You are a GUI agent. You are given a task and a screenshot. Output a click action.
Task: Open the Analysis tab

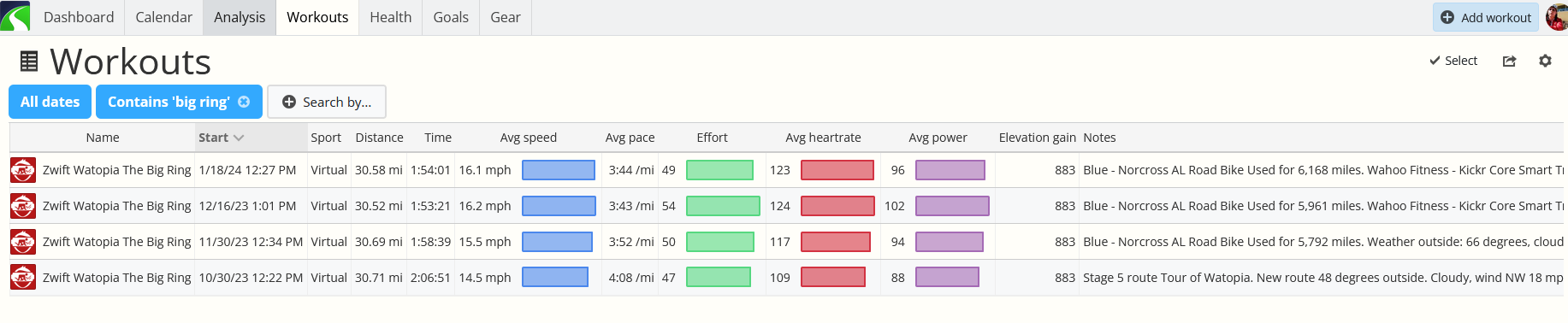pyautogui.click(x=240, y=17)
